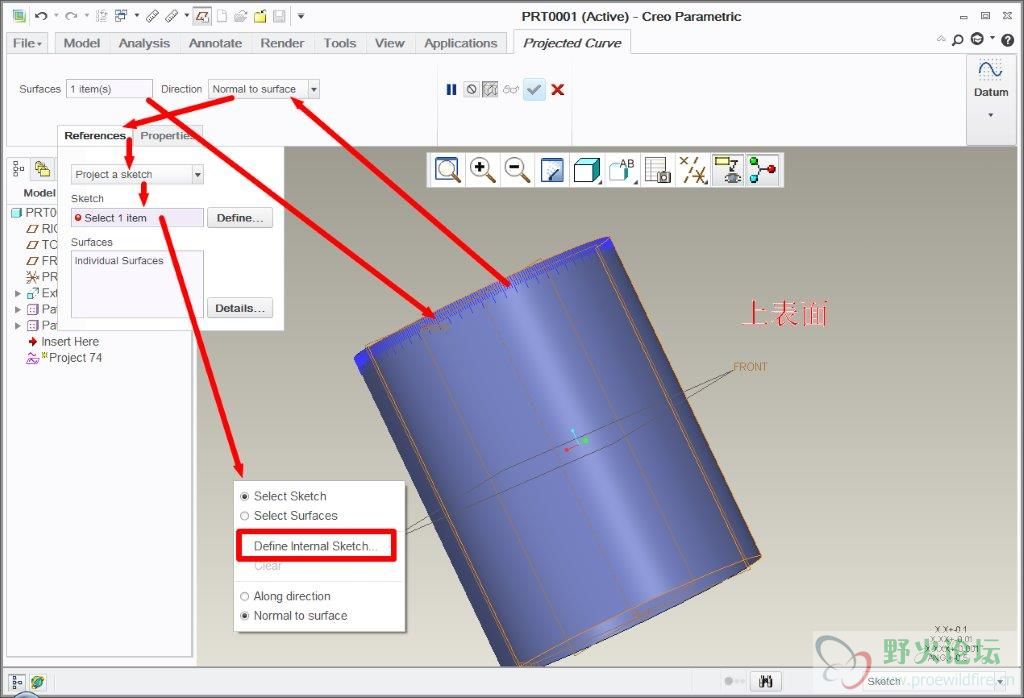Pause the Projected Curve feature tool
This screenshot has height=698, width=1024.
[x=451, y=89]
